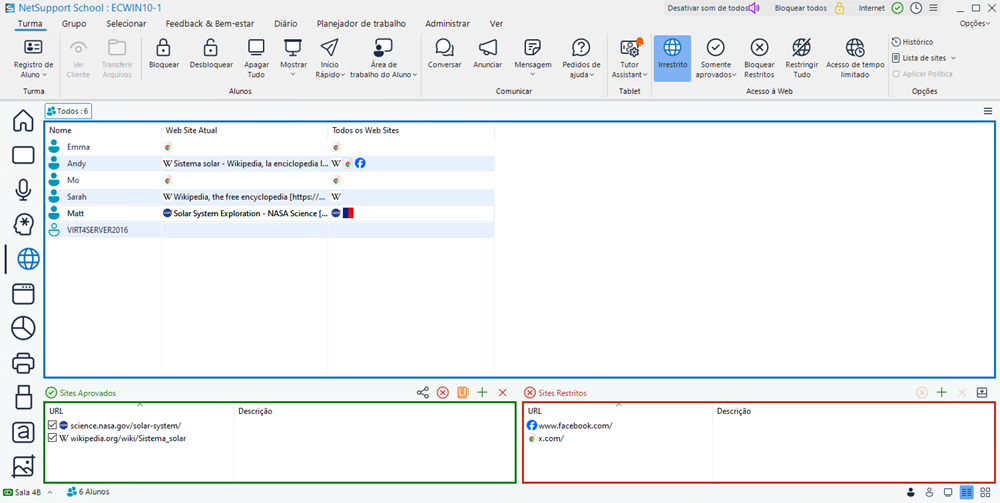Click Bloquear Restritos web access icon
Image resolution: width=1000 pixels, height=503 pixels.
(759, 48)
